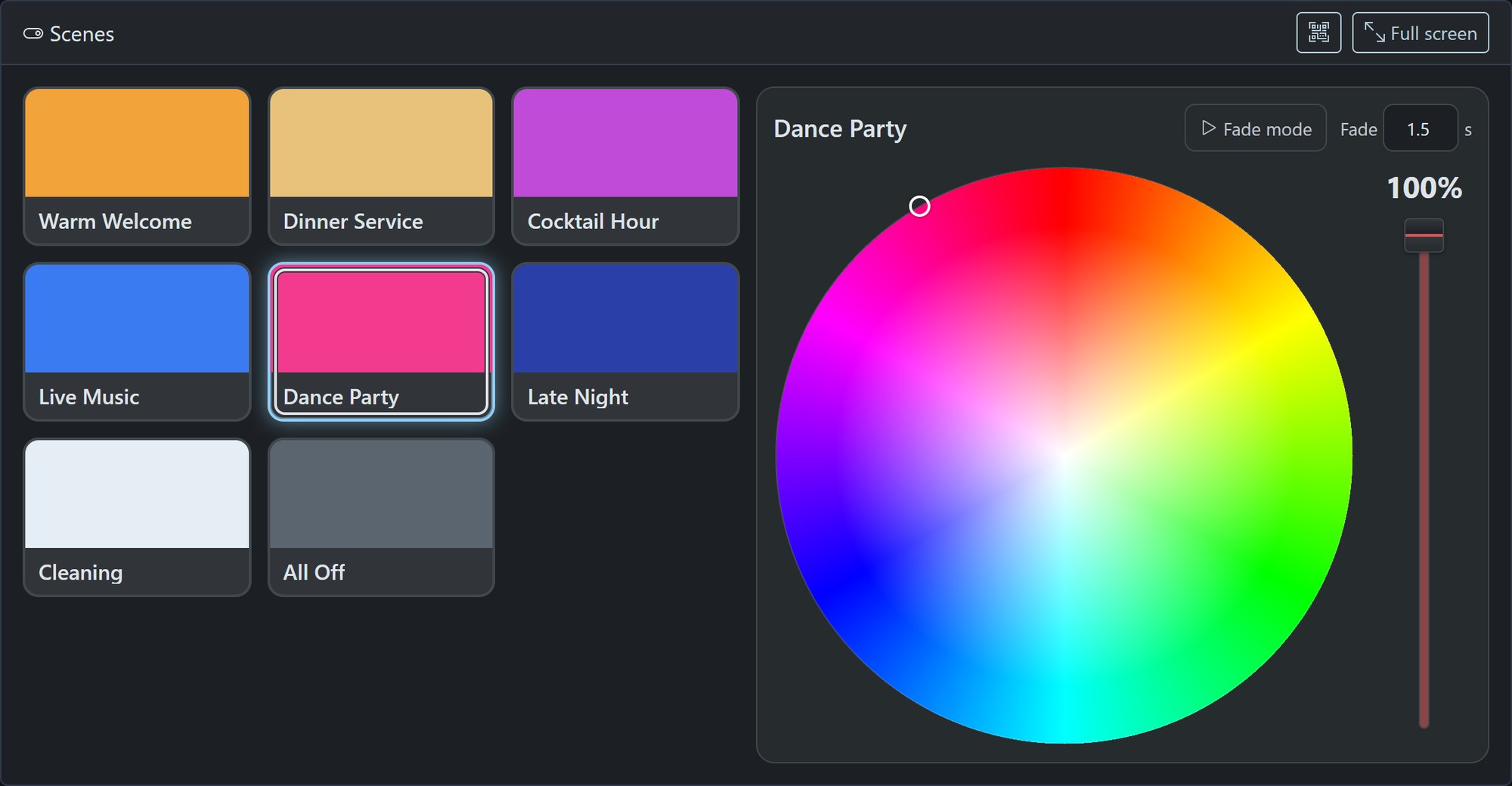Click the Dance Party panel heading
The height and width of the screenshot is (786, 1512).
click(840, 129)
